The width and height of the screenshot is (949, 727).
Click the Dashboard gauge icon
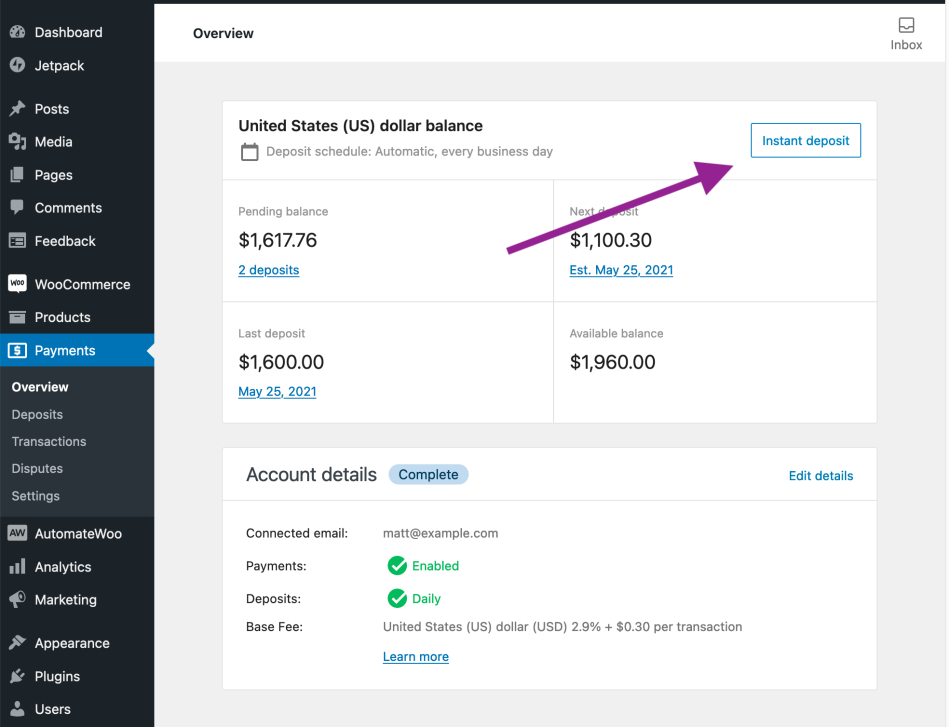point(17,32)
